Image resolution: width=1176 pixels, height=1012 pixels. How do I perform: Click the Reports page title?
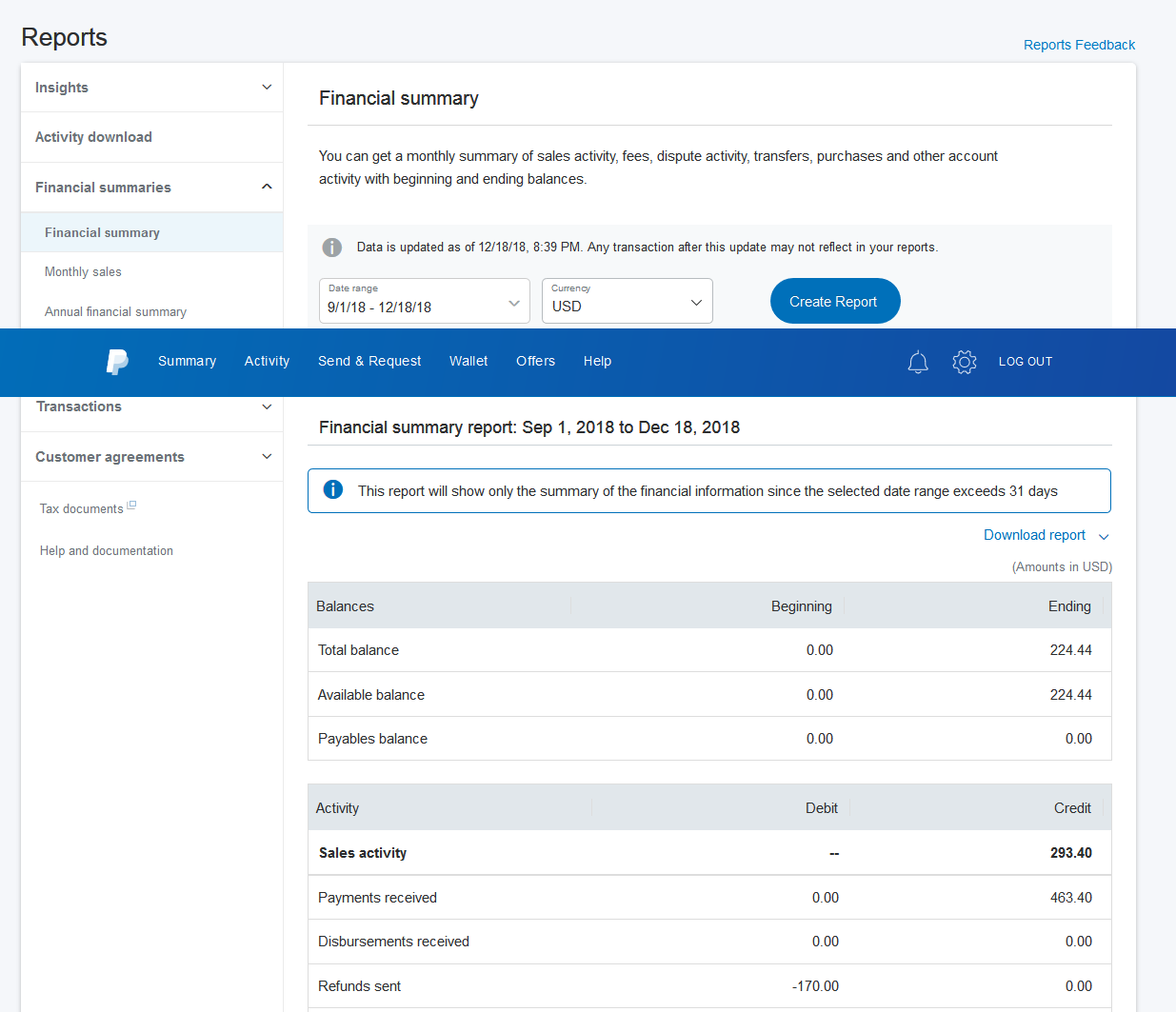point(65,37)
